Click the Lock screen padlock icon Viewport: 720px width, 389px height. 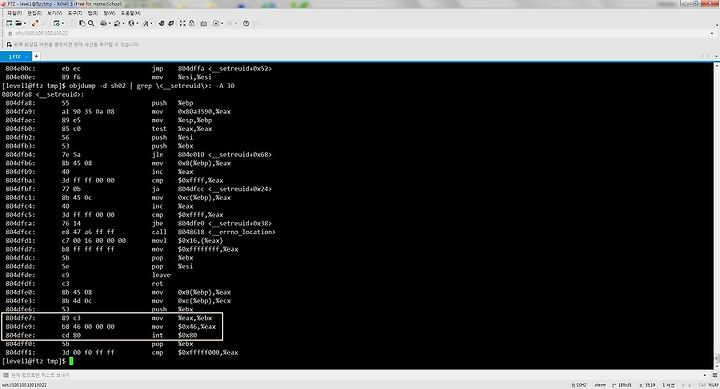tap(191, 23)
